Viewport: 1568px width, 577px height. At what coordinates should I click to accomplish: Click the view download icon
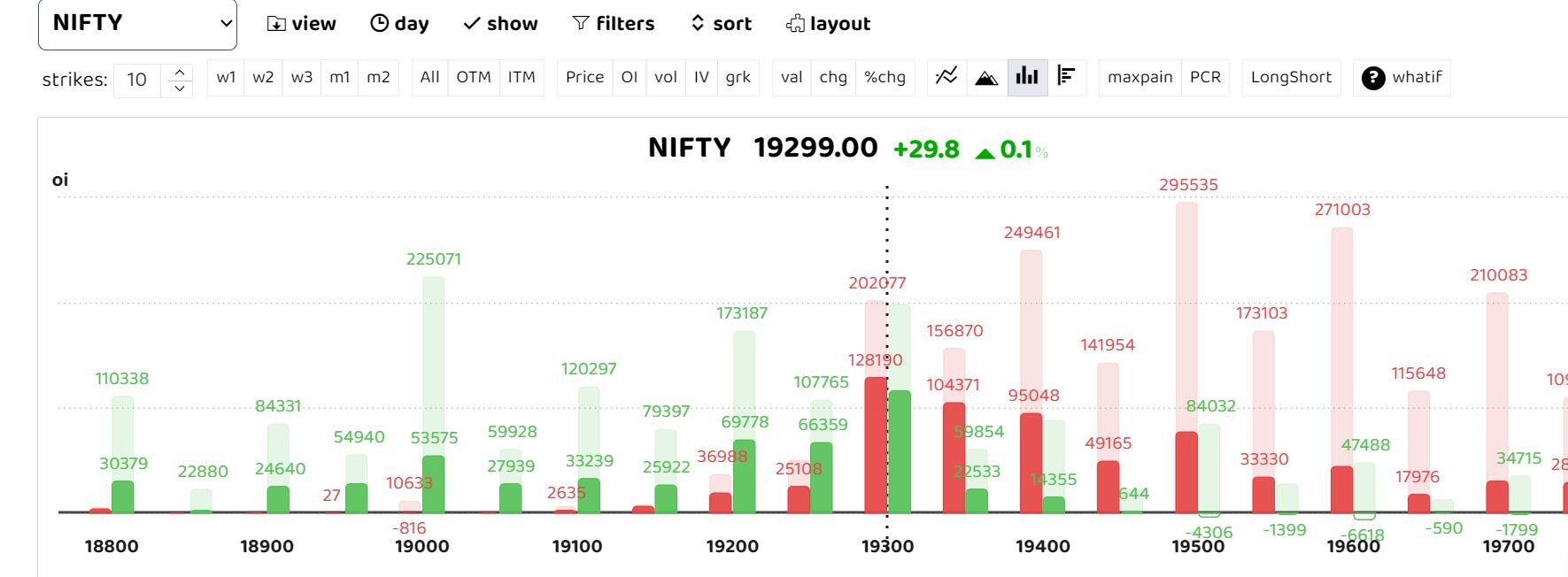tap(276, 24)
